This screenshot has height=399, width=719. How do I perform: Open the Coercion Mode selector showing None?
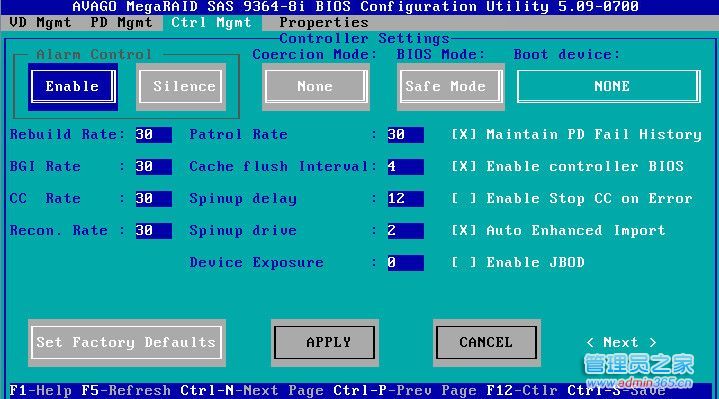(x=316, y=87)
